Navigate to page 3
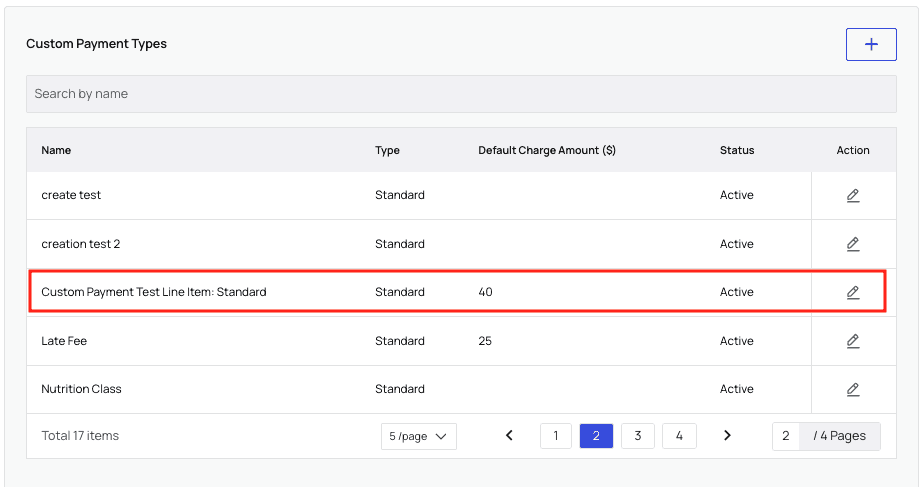 coord(637,436)
